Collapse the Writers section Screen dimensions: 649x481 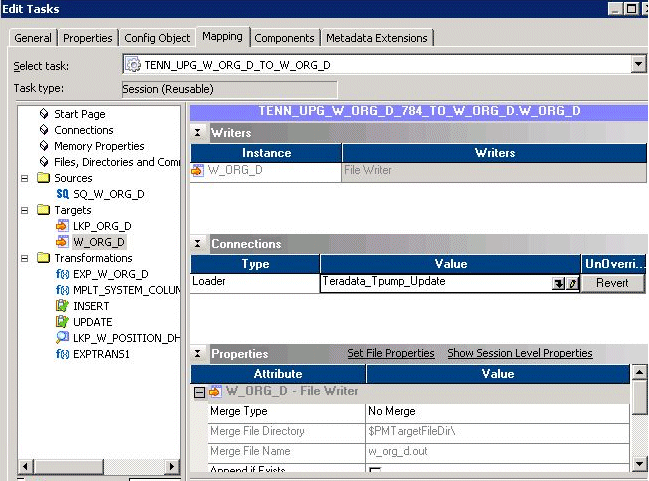pyautogui.click(x=197, y=132)
